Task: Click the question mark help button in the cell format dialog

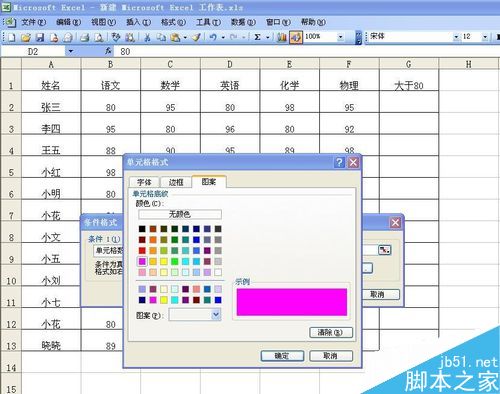Action: [339, 162]
